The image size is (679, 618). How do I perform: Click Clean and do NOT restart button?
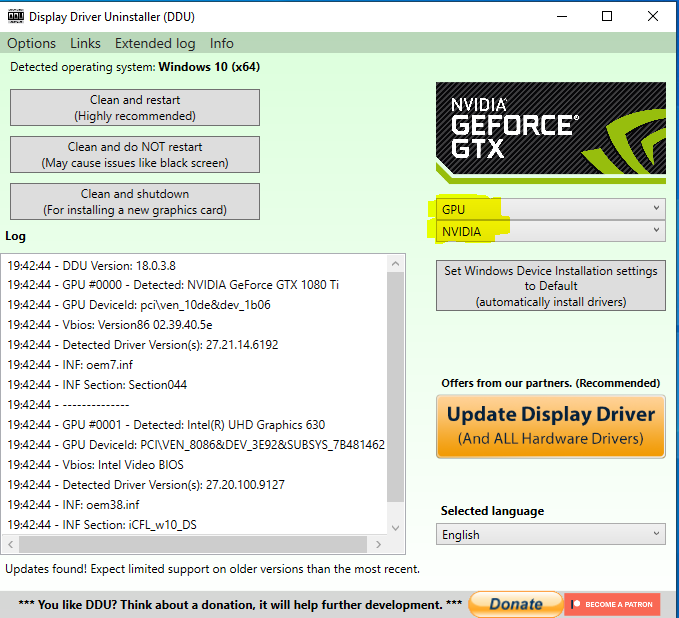coord(134,155)
